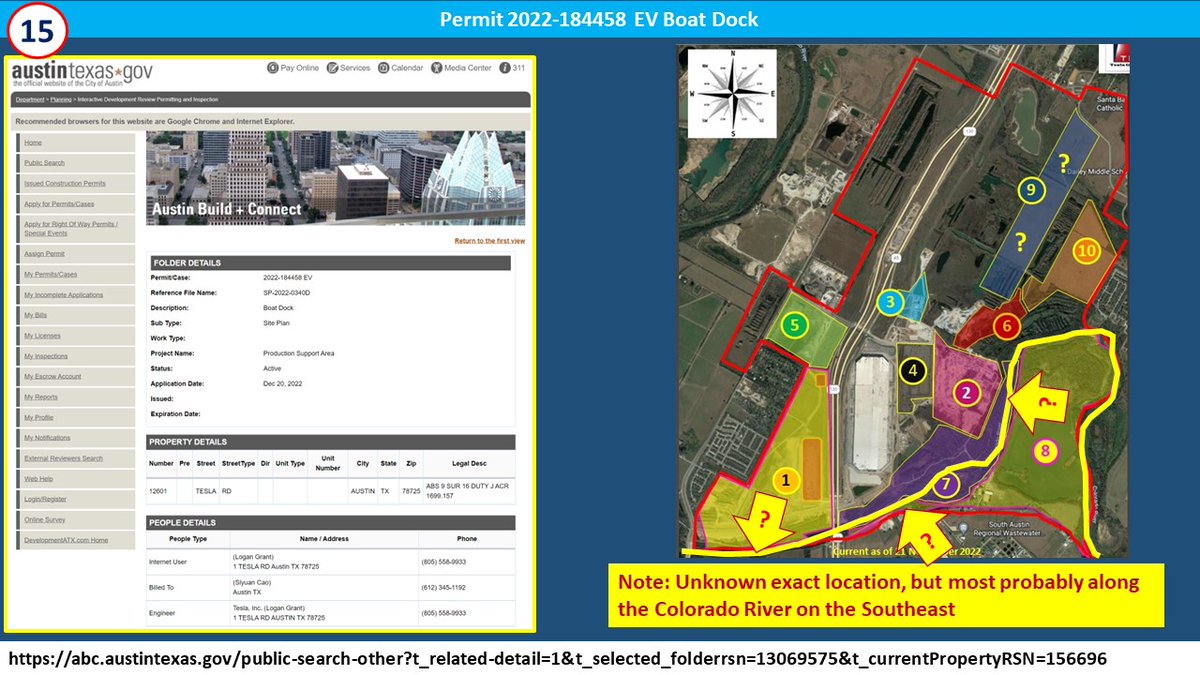Click the Tesla, Inc. (Logan Grant) entry
Image resolution: width=1200 pixels, height=675 pixels.
tap(276, 608)
